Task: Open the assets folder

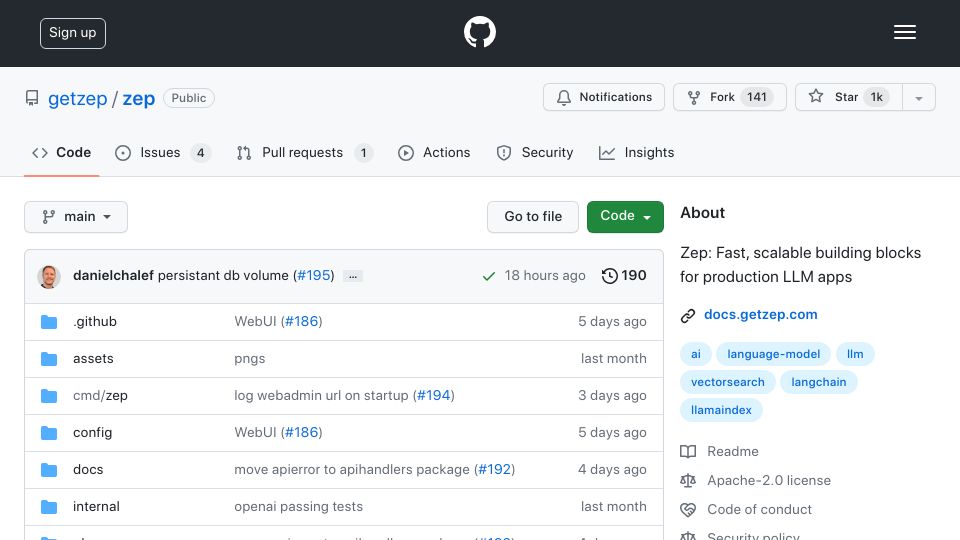Action: pyautogui.click(x=93, y=359)
